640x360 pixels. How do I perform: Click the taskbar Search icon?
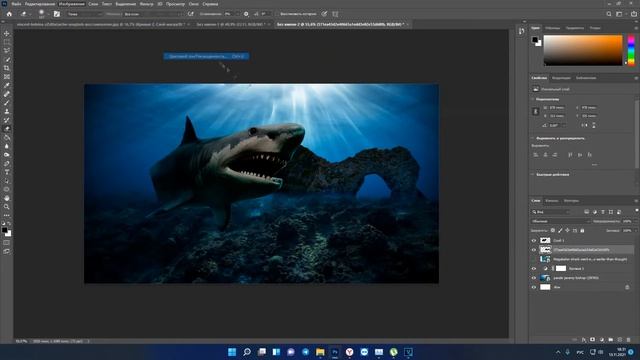(247, 352)
